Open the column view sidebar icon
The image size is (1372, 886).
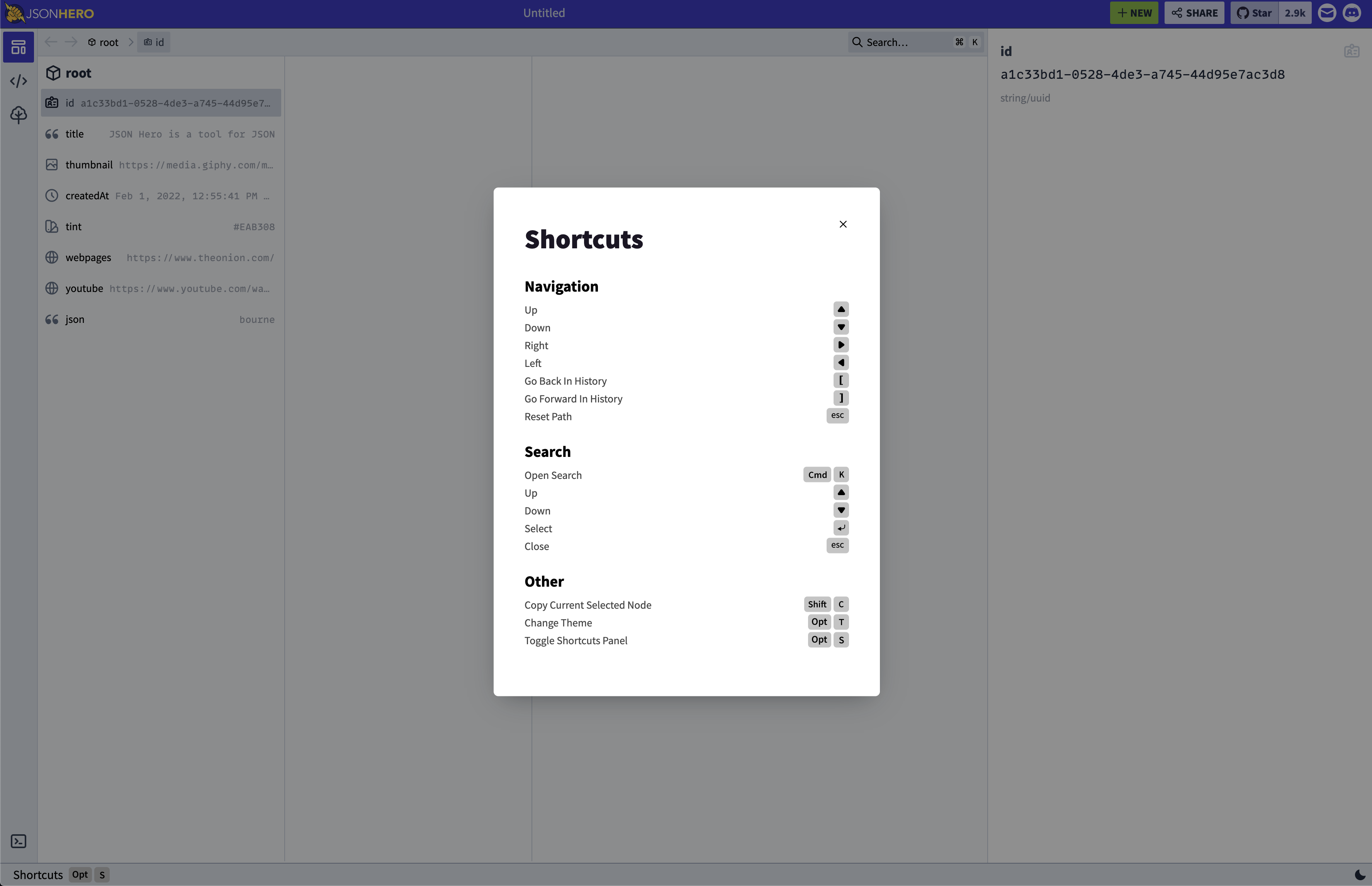[x=19, y=47]
